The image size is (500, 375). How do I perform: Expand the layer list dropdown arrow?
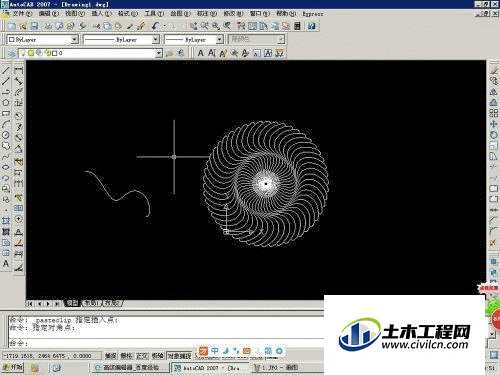click(x=159, y=53)
